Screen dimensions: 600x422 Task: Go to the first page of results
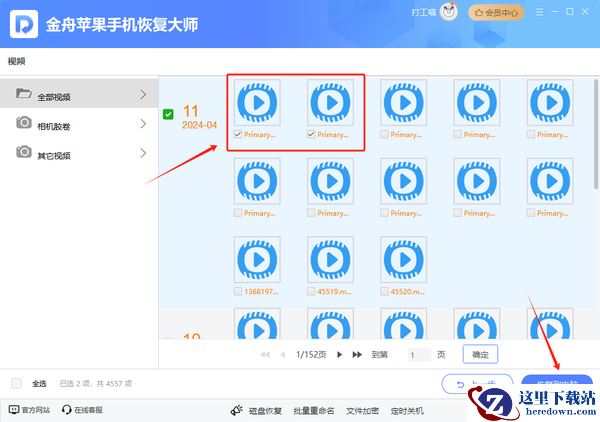(x=265, y=355)
